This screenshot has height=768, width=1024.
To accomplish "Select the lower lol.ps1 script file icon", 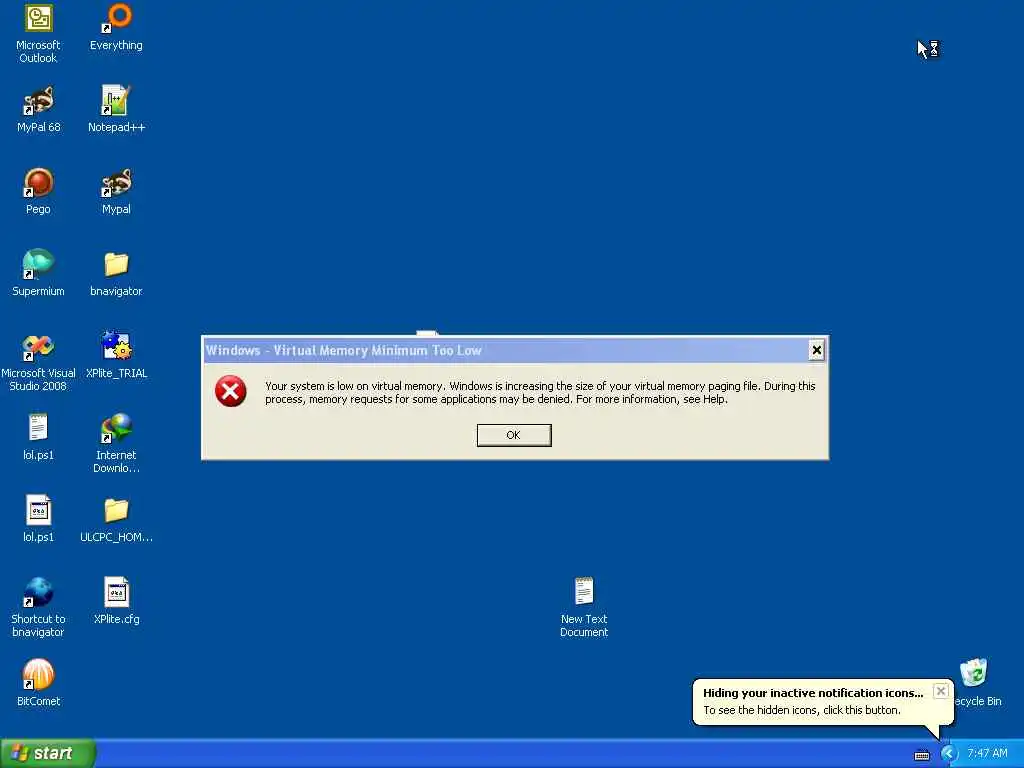I will point(38,510).
